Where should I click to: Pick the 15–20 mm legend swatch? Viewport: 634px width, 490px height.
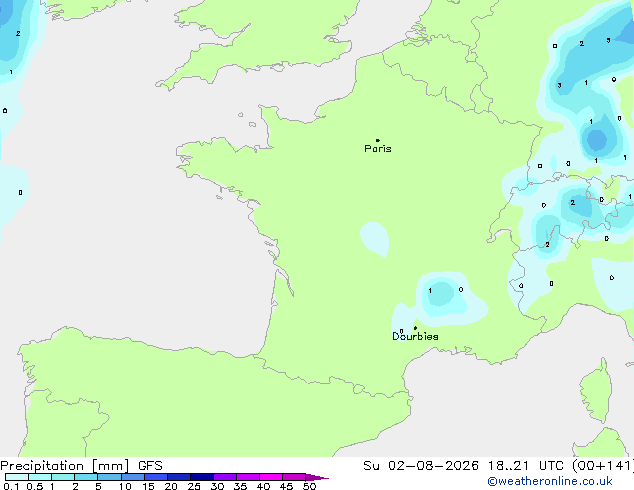156,477
